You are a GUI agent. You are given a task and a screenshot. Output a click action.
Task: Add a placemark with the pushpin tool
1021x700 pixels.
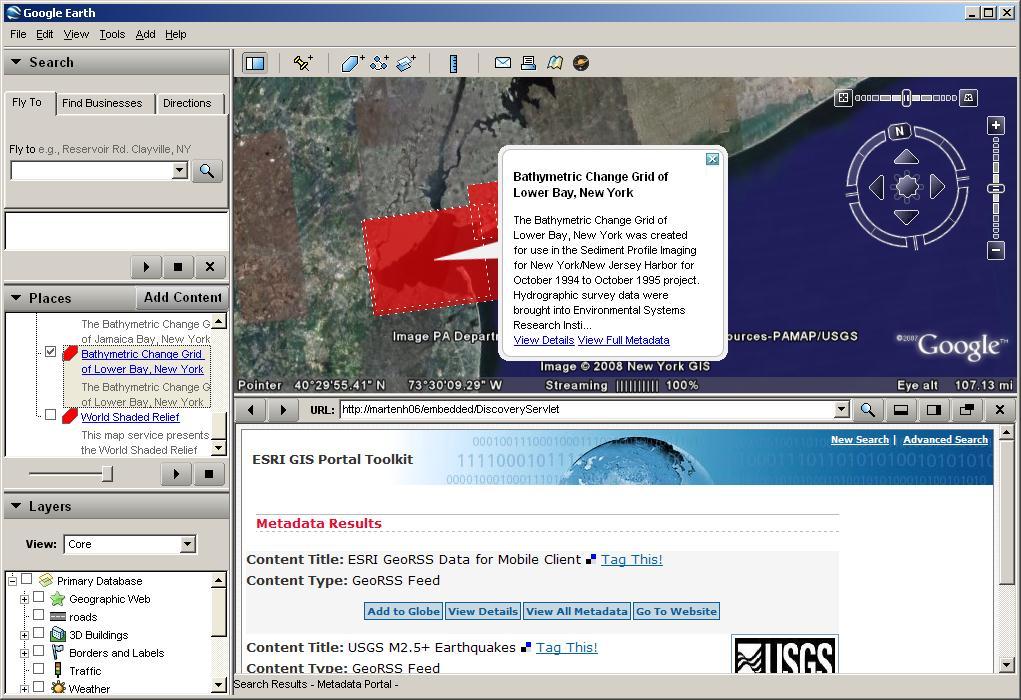click(x=303, y=63)
